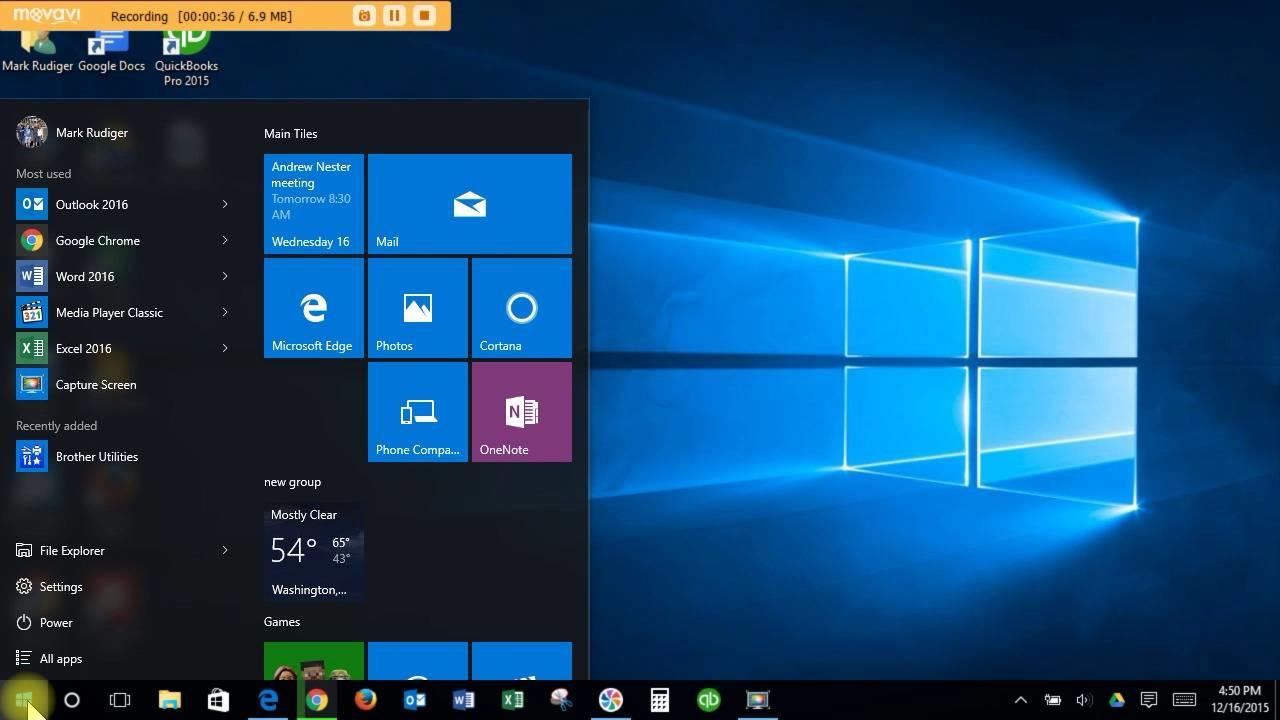Open Excel 2016 from Most used list

click(x=124, y=348)
